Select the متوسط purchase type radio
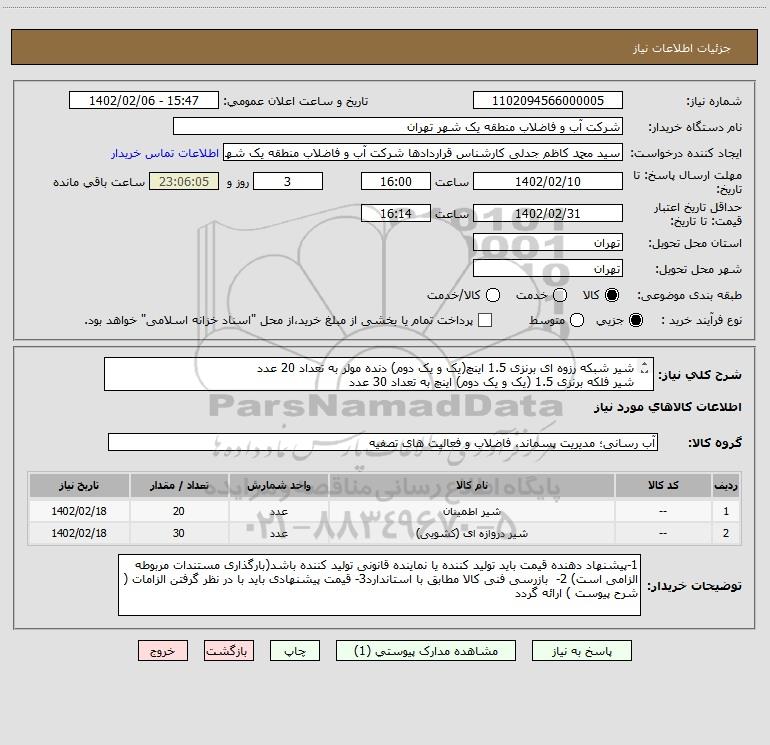Viewport: 770px width, 745px height. (577, 320)
